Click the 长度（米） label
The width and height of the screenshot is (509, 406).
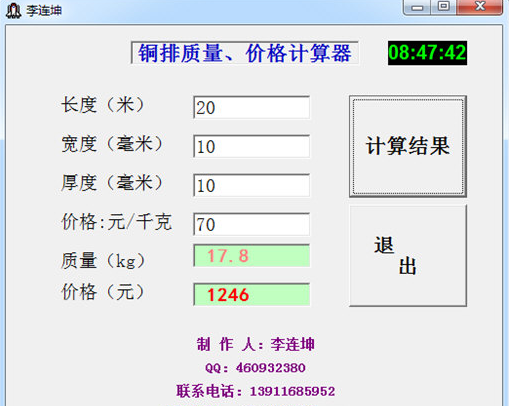(x=103, y=105)
